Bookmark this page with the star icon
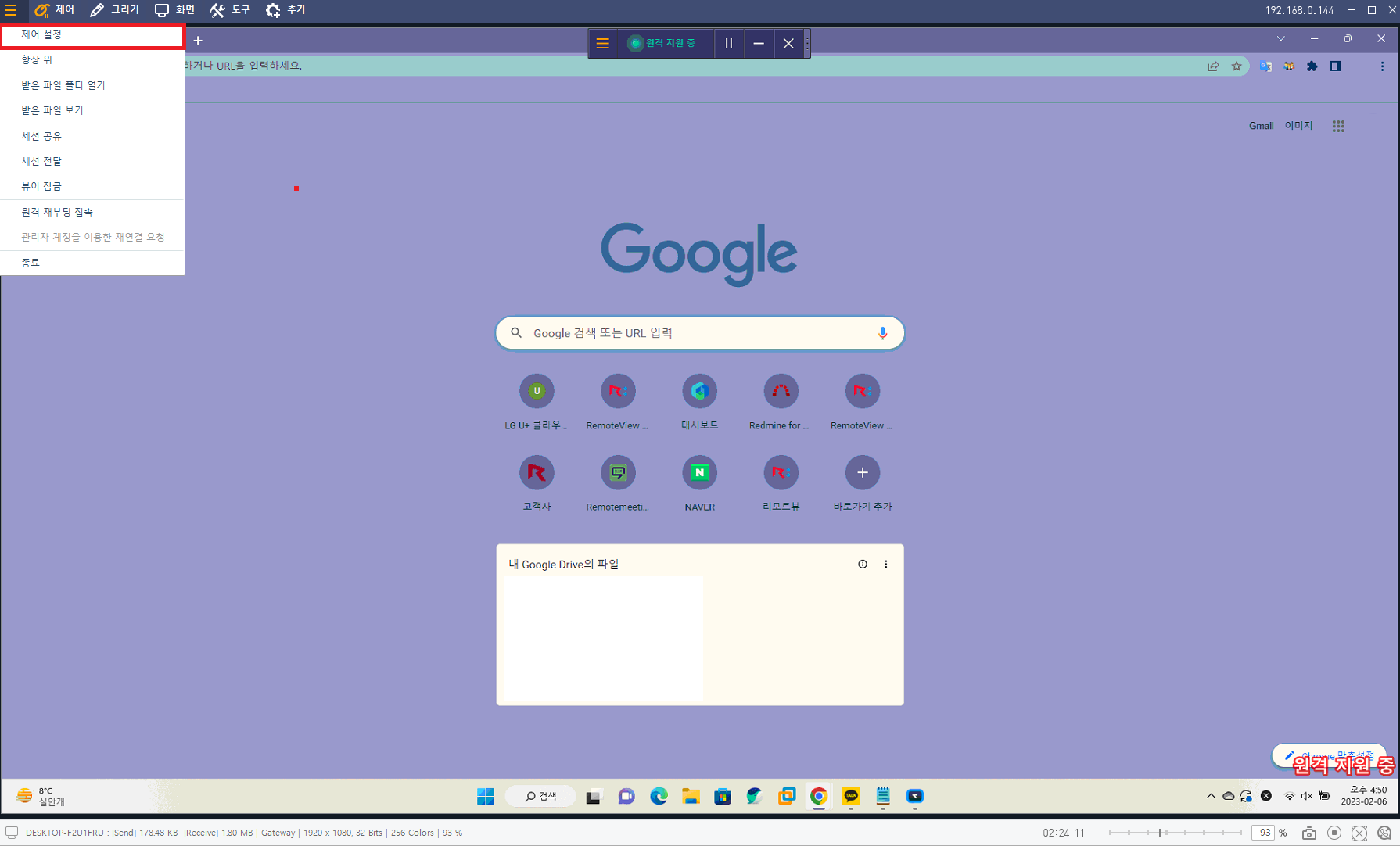The image size is (1400, 846). coord(1237,66)
